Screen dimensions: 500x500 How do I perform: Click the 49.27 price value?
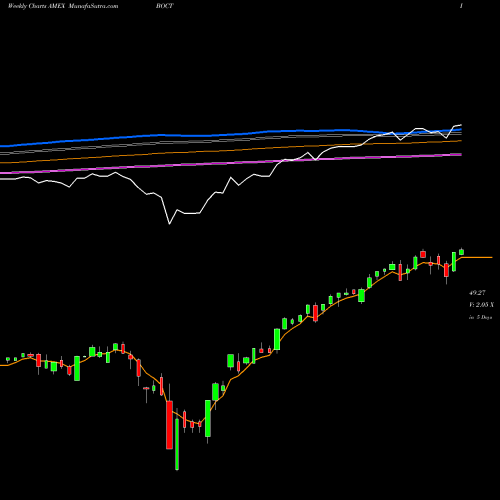click(x=477, y=293)
